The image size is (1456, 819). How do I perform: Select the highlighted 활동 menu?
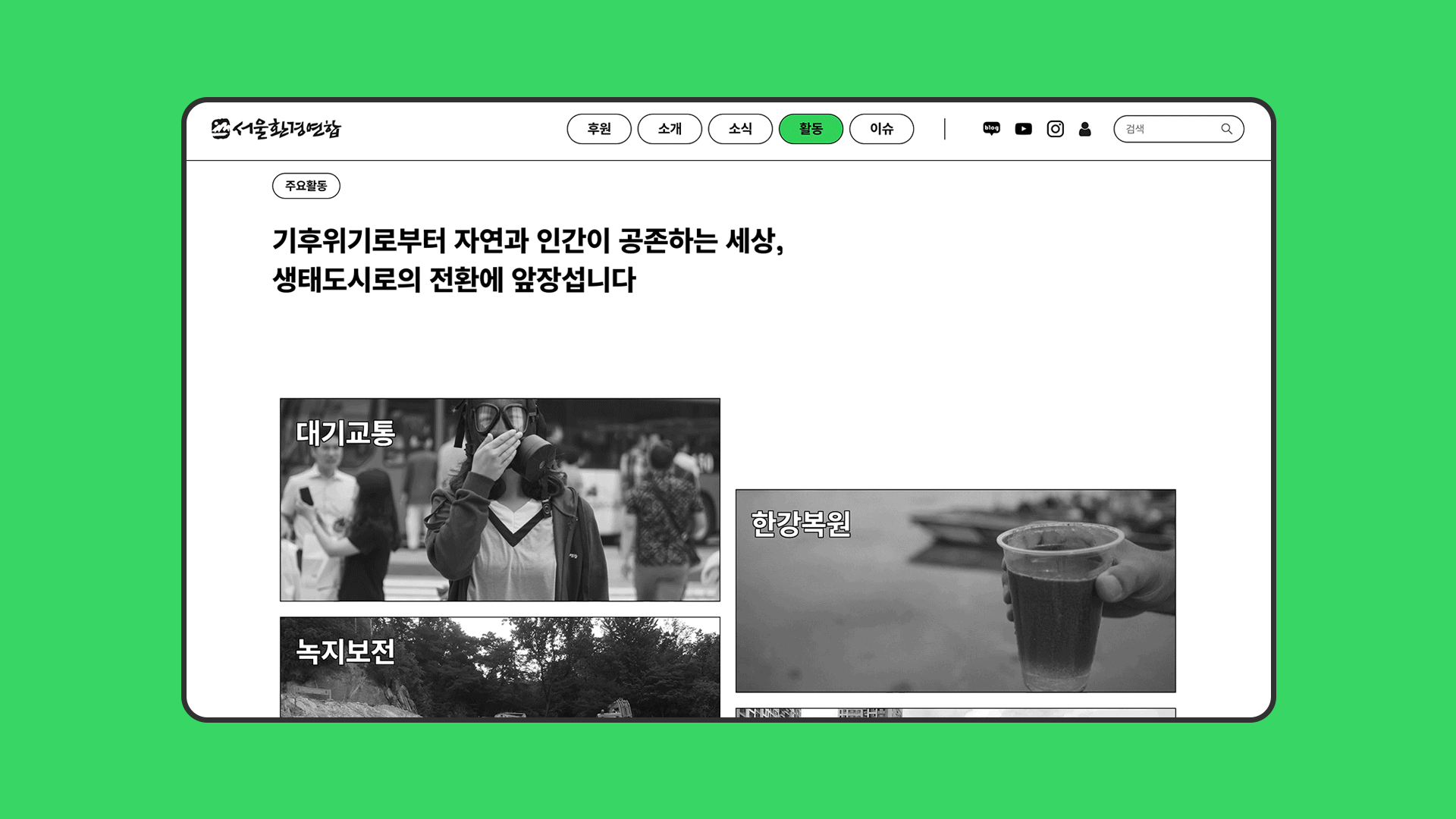point(811,129)
